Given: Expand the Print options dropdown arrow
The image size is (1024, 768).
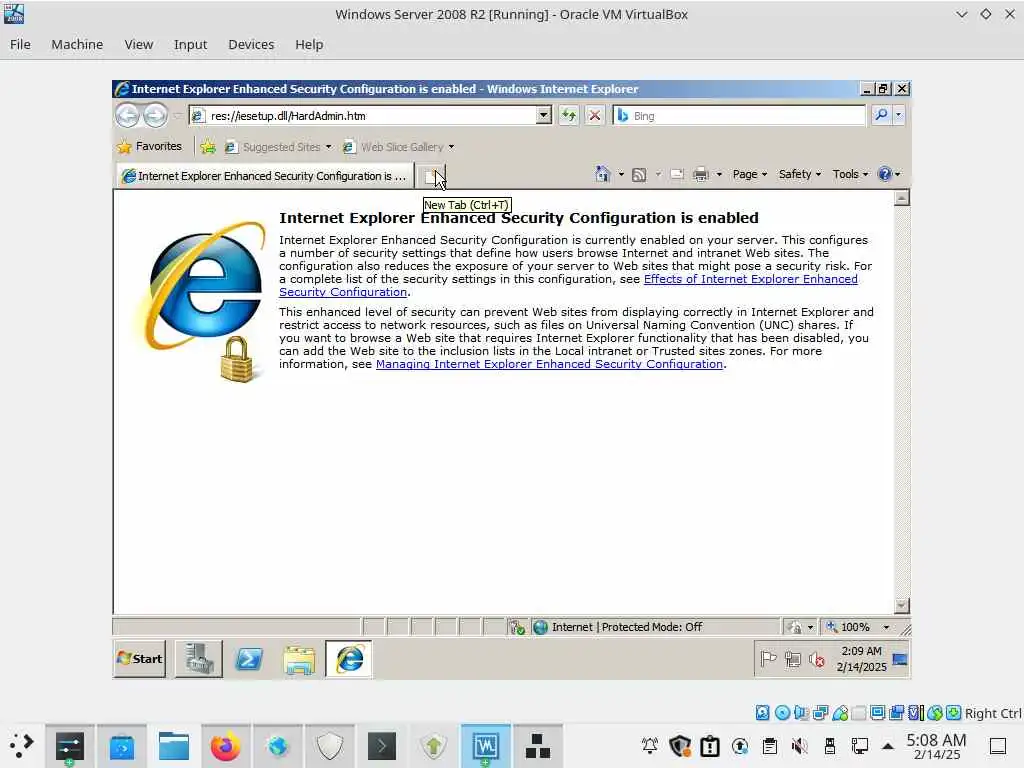Looking at the screenshot, I should [719, 174].
